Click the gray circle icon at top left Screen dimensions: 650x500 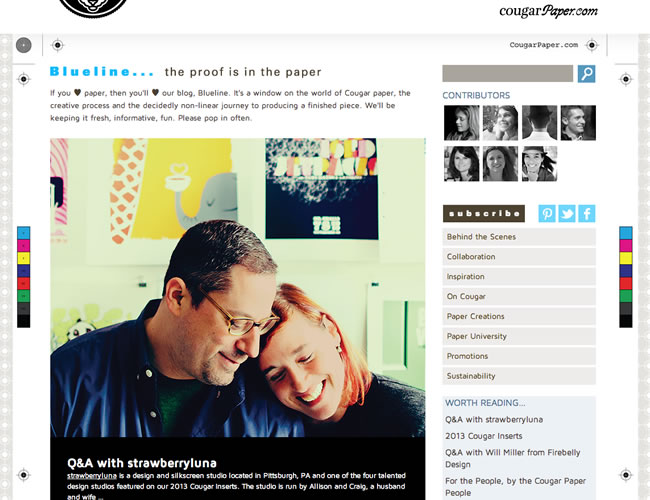(x=24, y=45)
